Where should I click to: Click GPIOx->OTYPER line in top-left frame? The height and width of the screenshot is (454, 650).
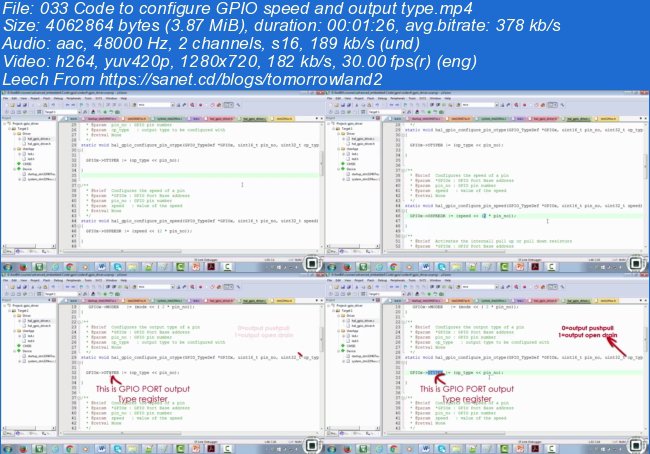click(133, 160)
